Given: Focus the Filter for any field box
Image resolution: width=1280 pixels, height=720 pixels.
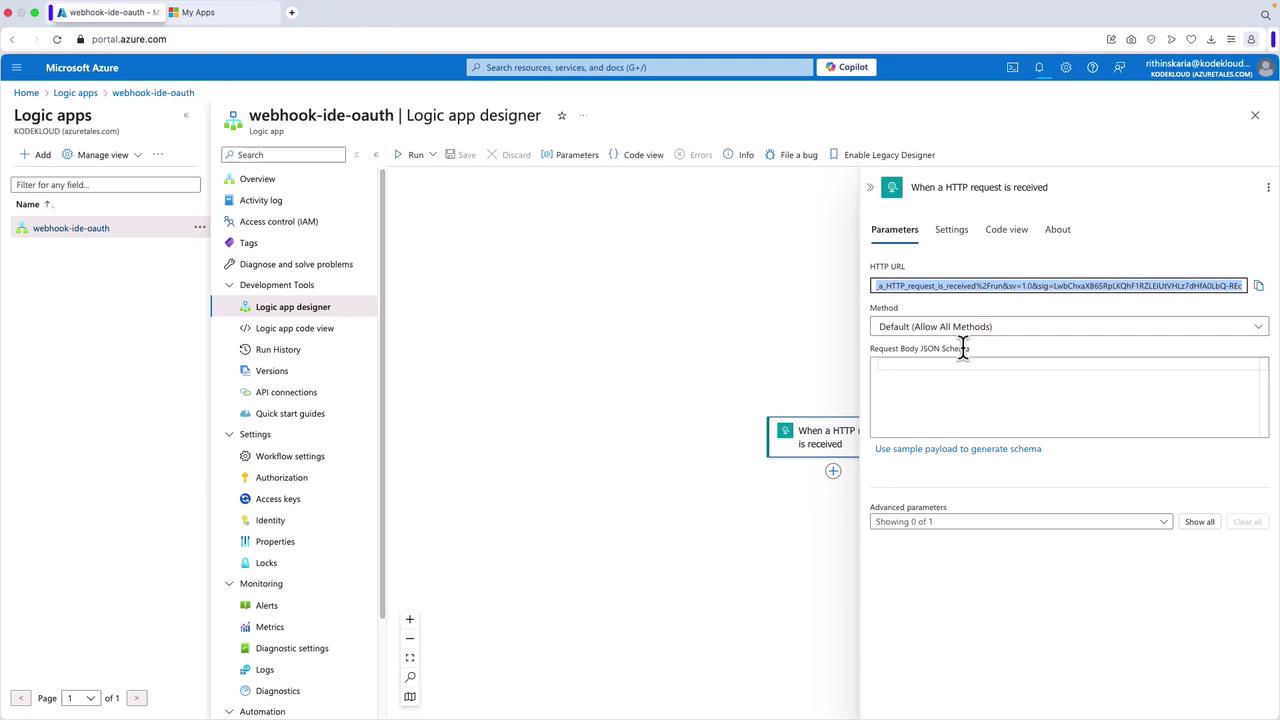Looking at the screenshot, I should click(x=106, y=185).
